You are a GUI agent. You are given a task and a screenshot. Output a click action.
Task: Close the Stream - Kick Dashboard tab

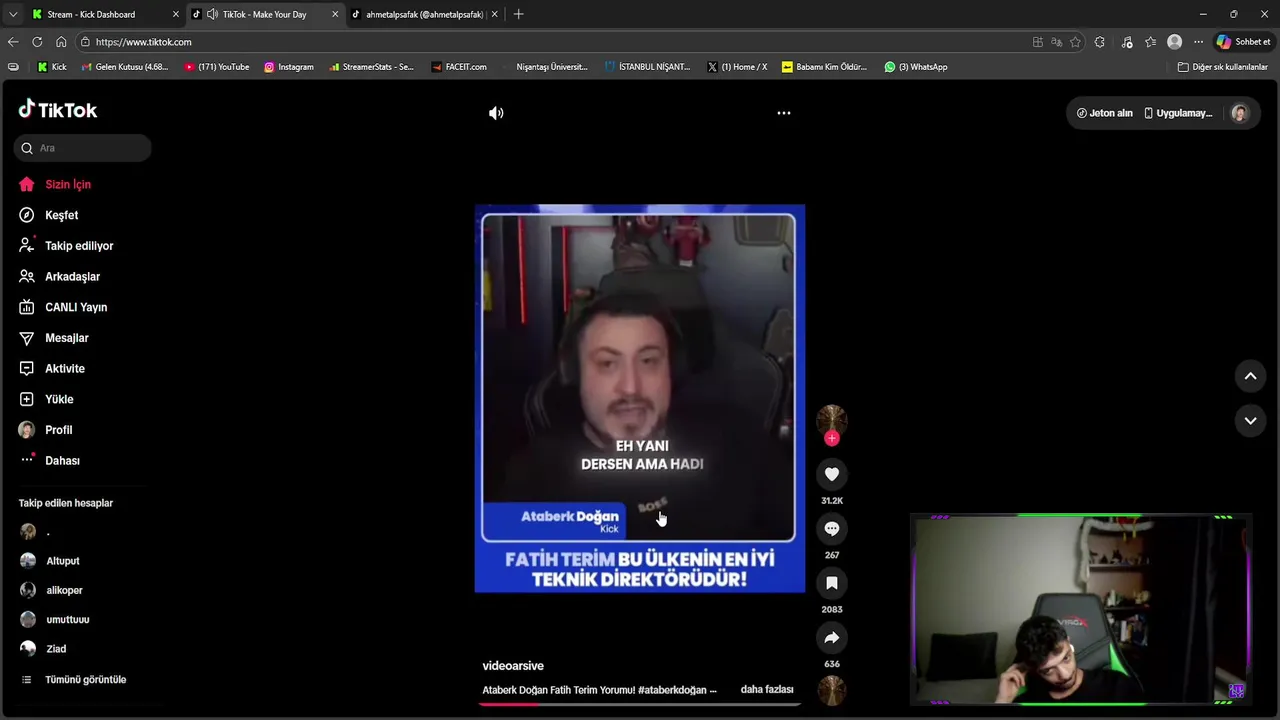(x=176, y=14)
